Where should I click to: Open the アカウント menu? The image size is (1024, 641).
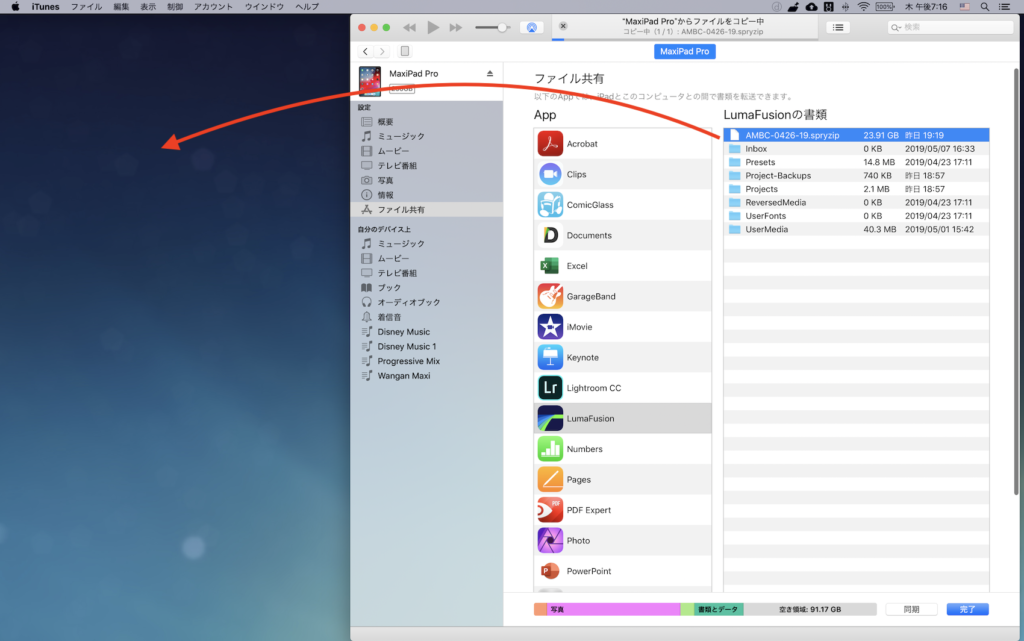[x=213, y=7]
